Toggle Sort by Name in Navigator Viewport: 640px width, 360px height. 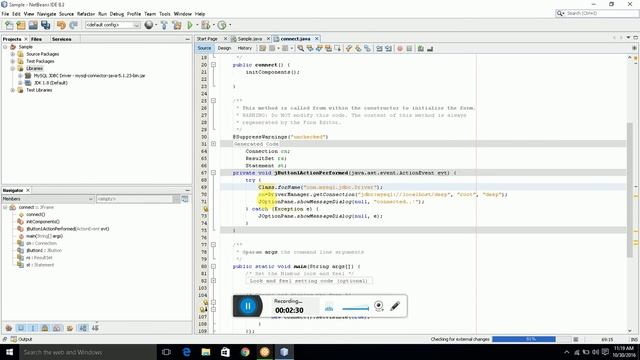click(x=83, y=328)
